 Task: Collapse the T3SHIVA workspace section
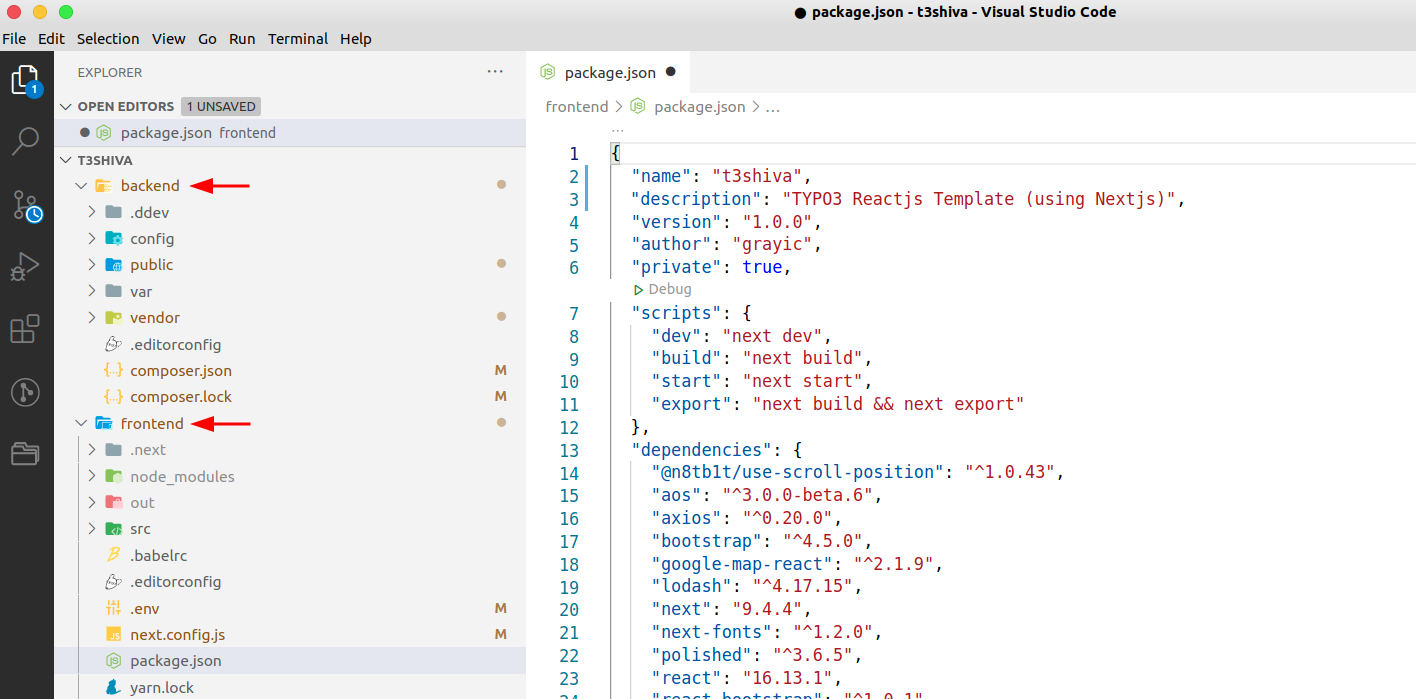pos(66,160)
